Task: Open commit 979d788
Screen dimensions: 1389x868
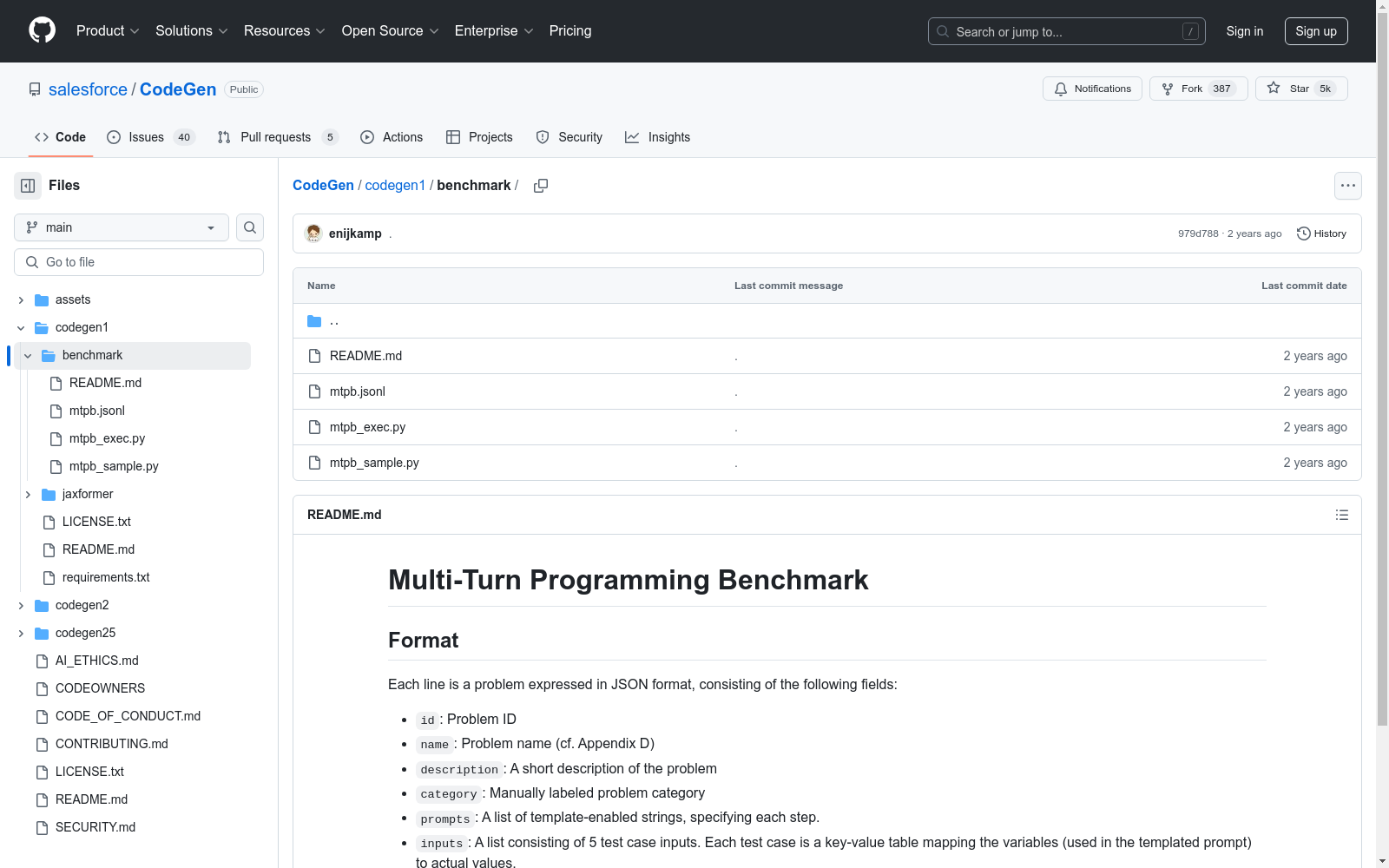Action: pyautogui.click(x=1198, y=233)
